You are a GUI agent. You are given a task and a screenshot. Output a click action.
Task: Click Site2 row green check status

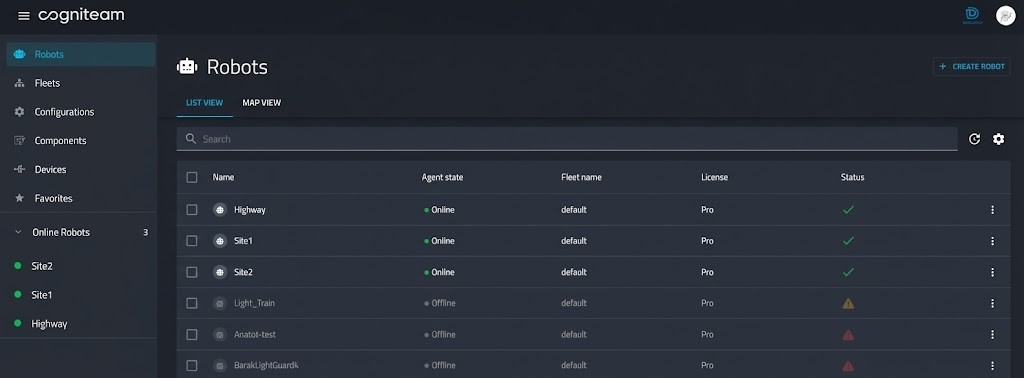848,272
